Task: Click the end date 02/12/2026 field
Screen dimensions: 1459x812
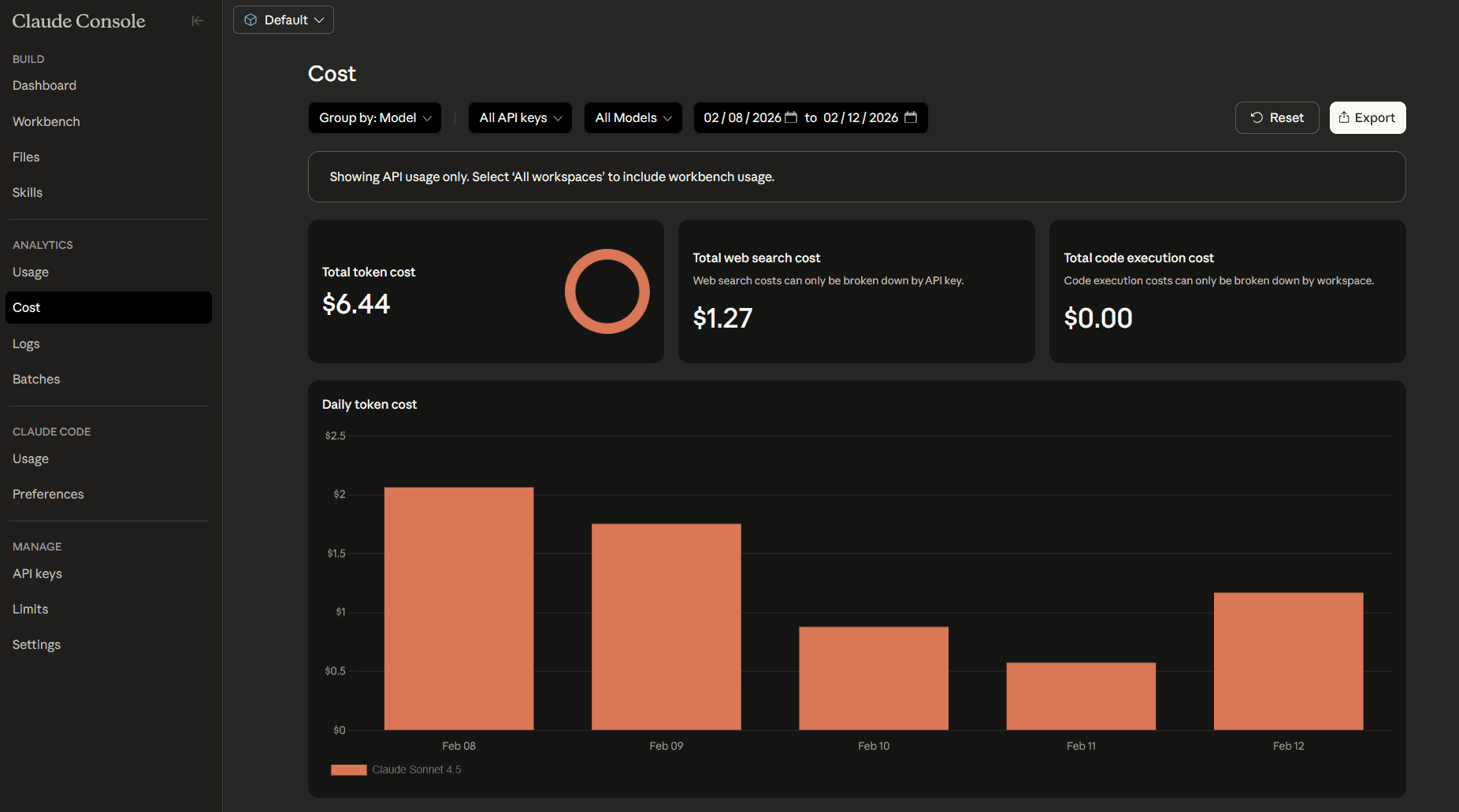Action: pyautogui.click(x=860, y=117)
